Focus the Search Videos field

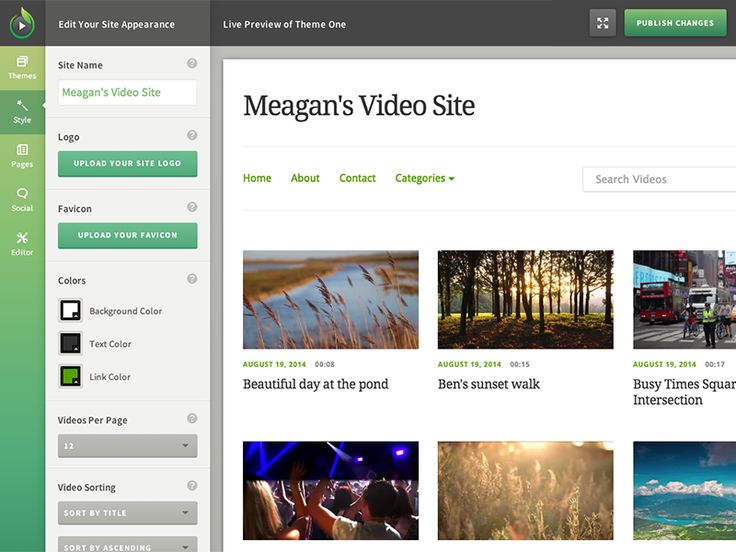click(x=659, y=179)
